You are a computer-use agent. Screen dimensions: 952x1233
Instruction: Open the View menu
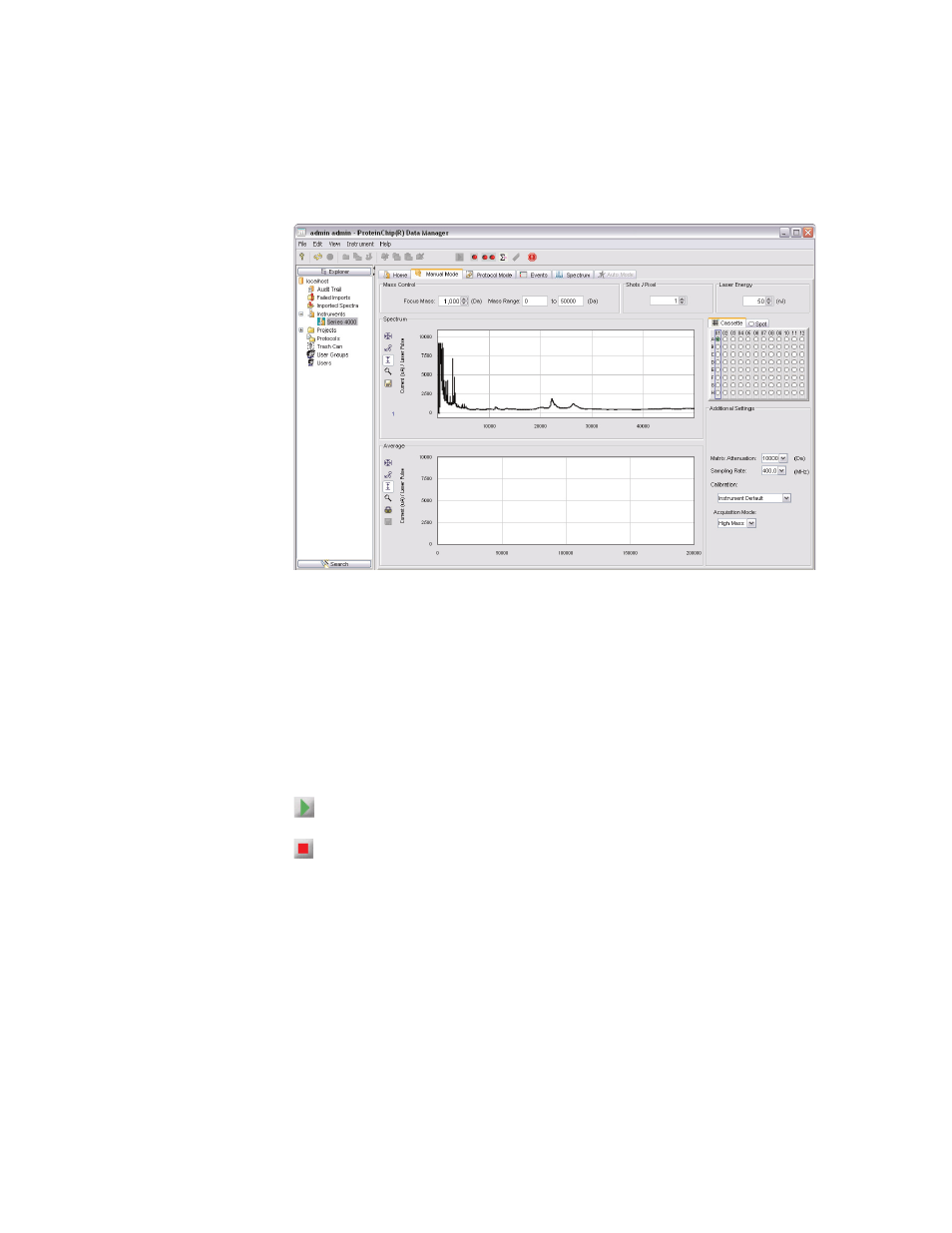point(334,244)
